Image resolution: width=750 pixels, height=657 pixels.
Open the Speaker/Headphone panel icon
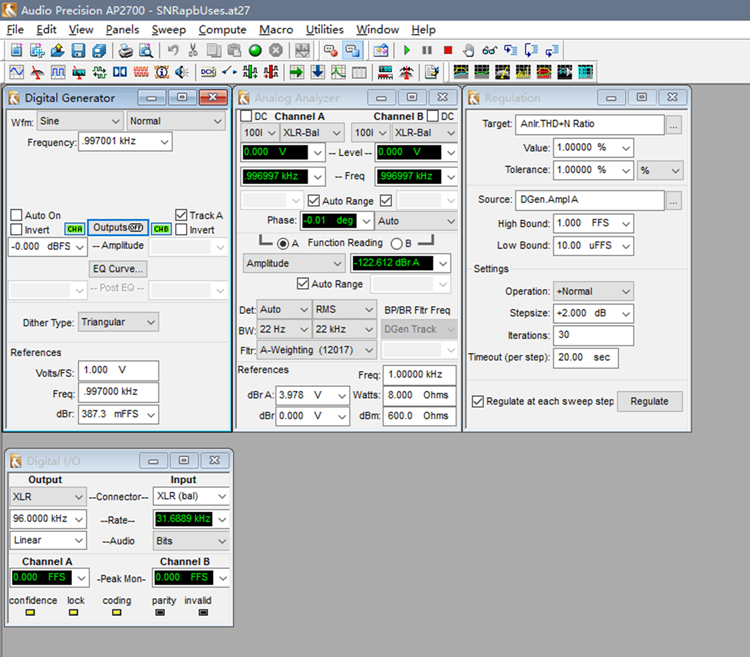click(182, 72)
